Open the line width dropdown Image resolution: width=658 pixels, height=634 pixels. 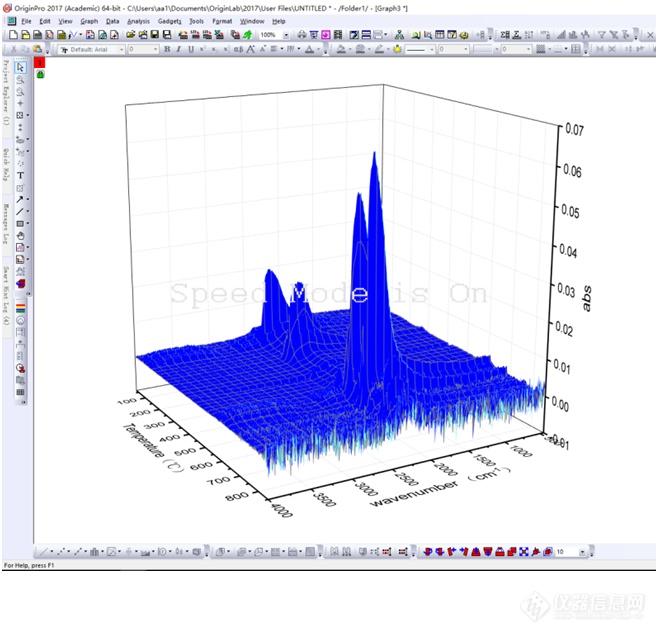465,50
